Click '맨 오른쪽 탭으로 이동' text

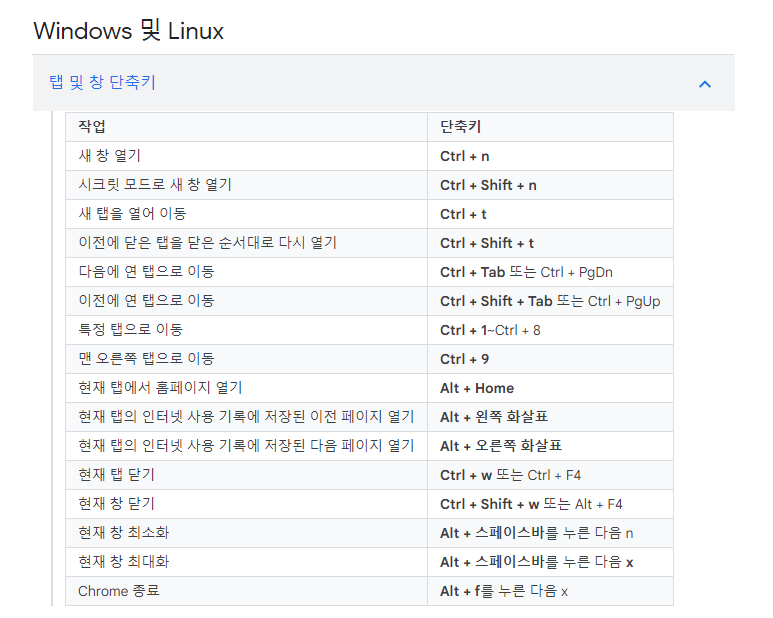pyautogui.click(x=146, y=359)
